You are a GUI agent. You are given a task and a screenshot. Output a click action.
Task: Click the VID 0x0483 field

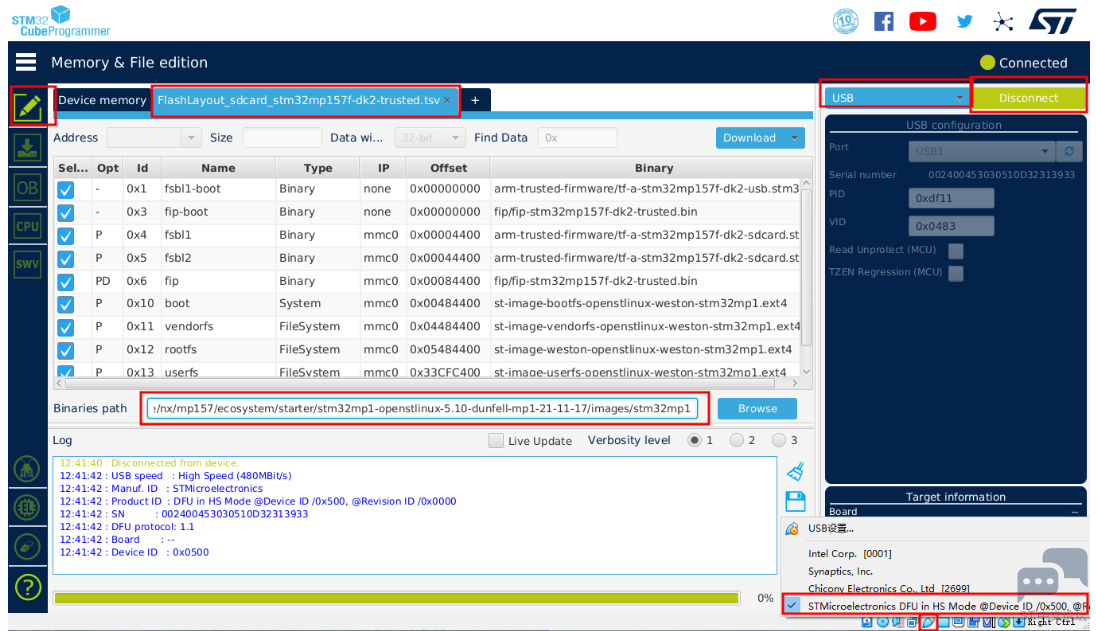pyautogui.click(x=951, y=226)
